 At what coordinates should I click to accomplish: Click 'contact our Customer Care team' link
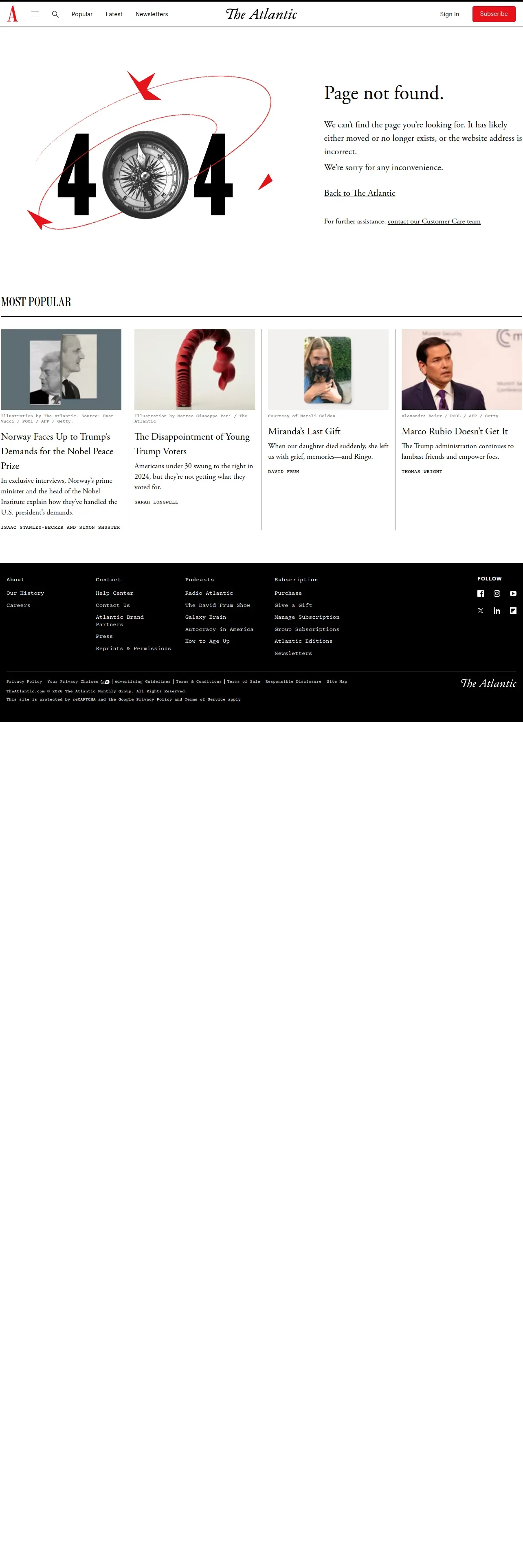pos(434,221)
